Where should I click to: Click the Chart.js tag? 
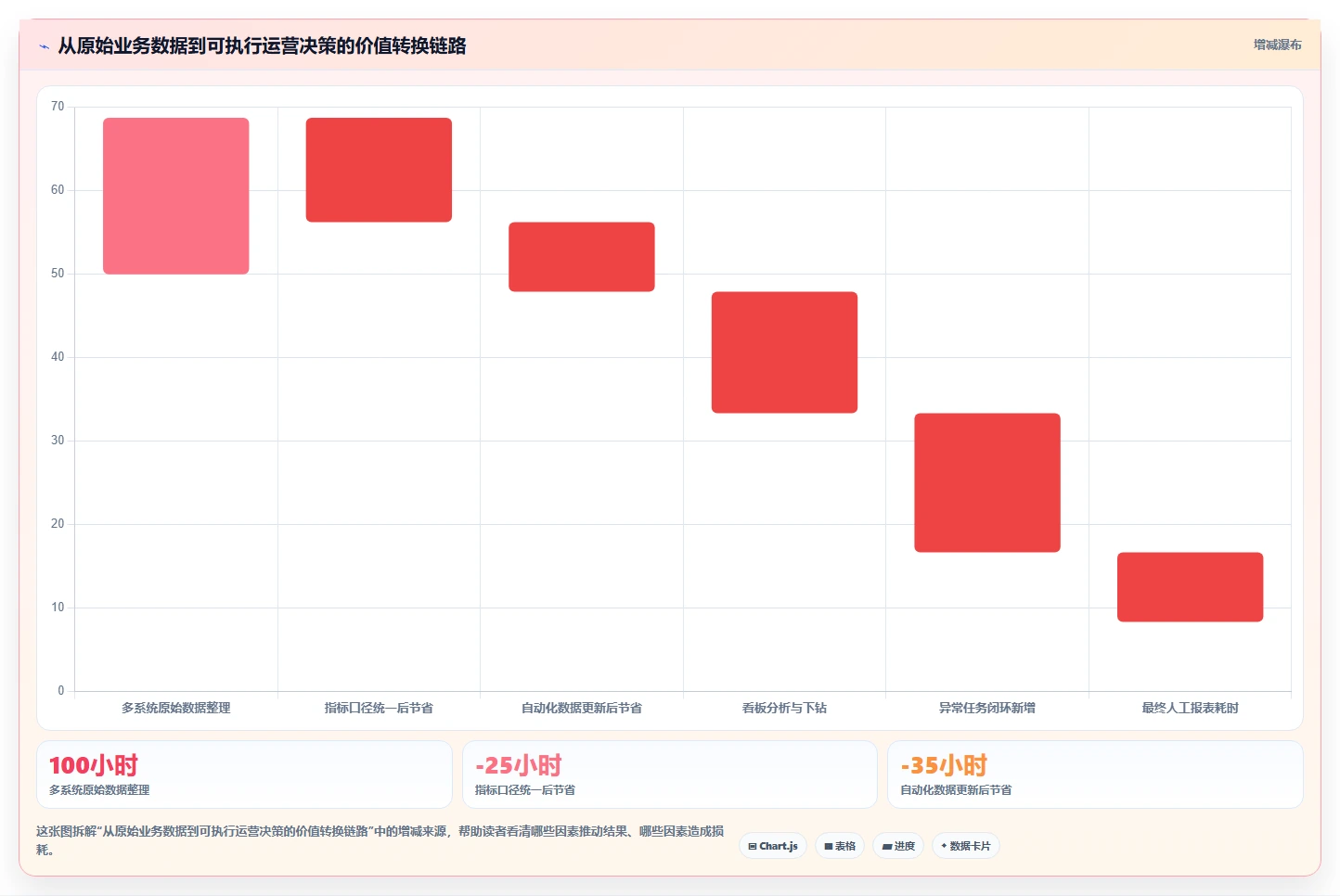[773, 846]
